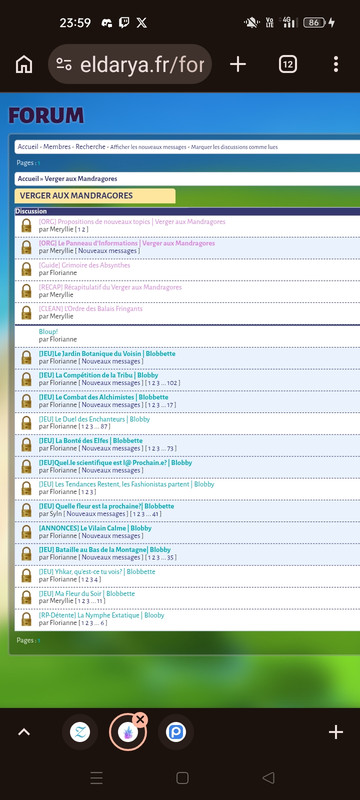Go to page 87 of Duel des Enchanteurs
Image resolution: width=360 pixels, height=800 pixels.
pyautogui.click(x=105, y=427)
